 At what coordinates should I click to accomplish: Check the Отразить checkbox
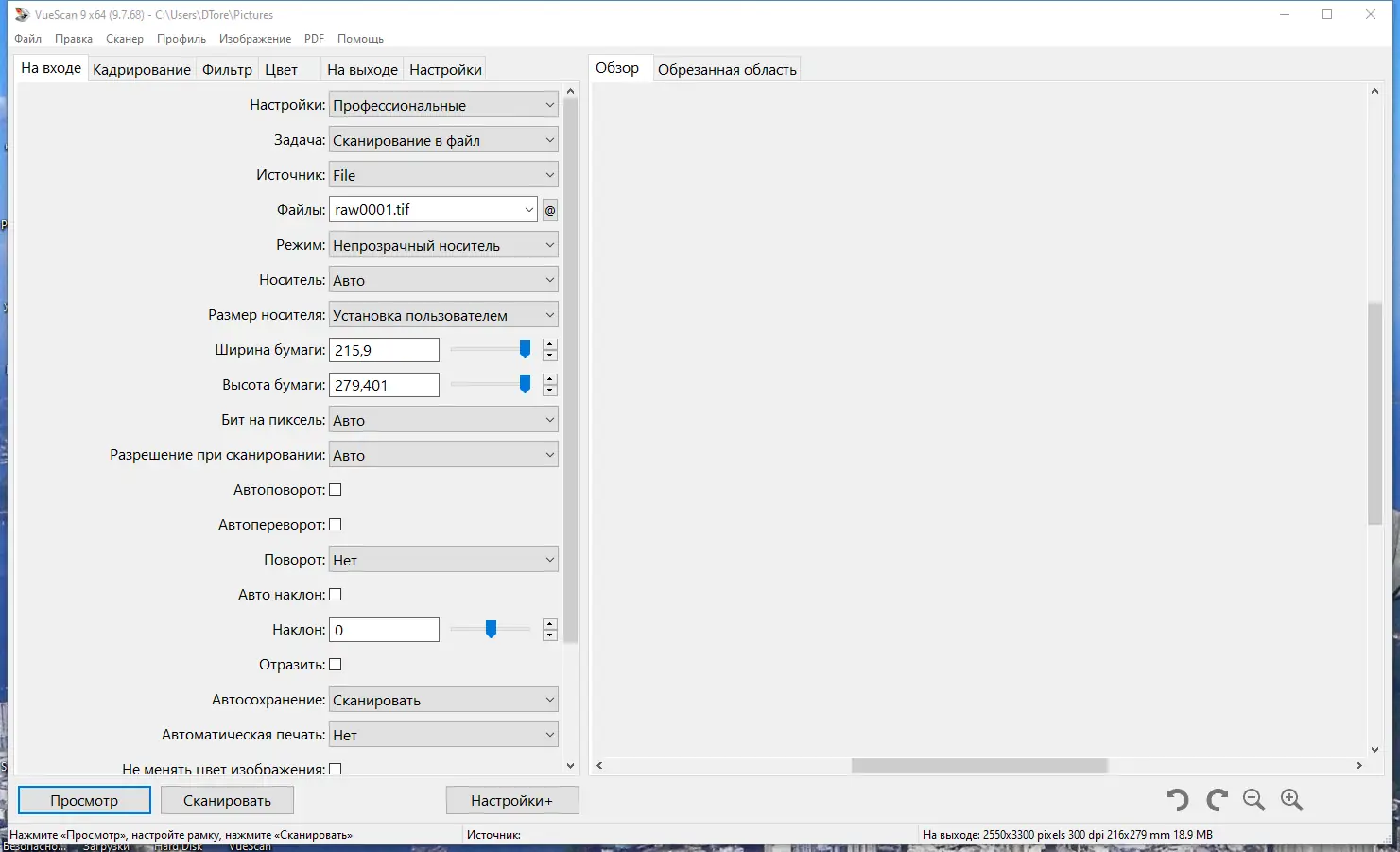pyautogui.click(x=335, y=665)
